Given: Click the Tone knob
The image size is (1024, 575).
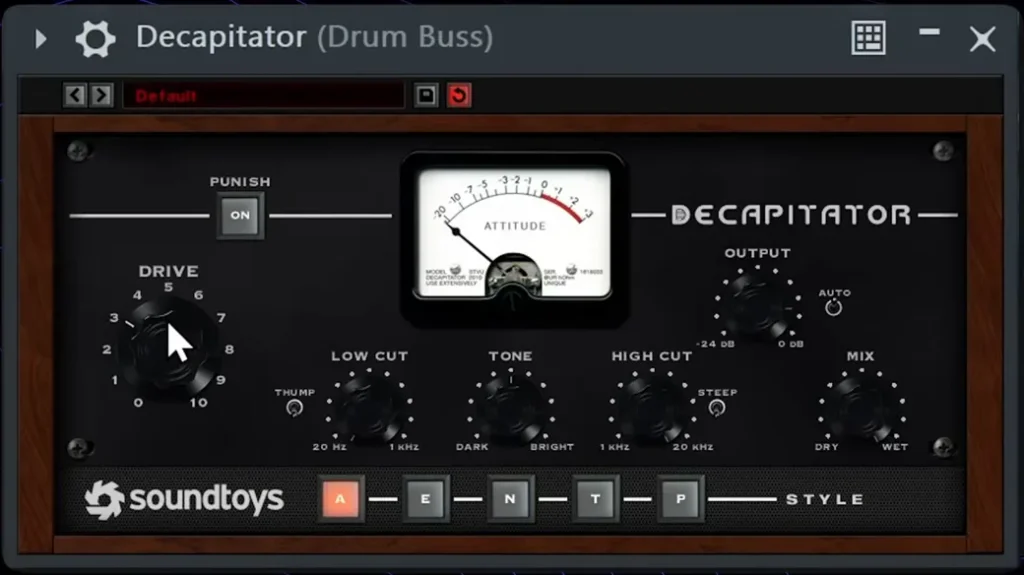Looking at the screenshot, I should coord(511,410).
